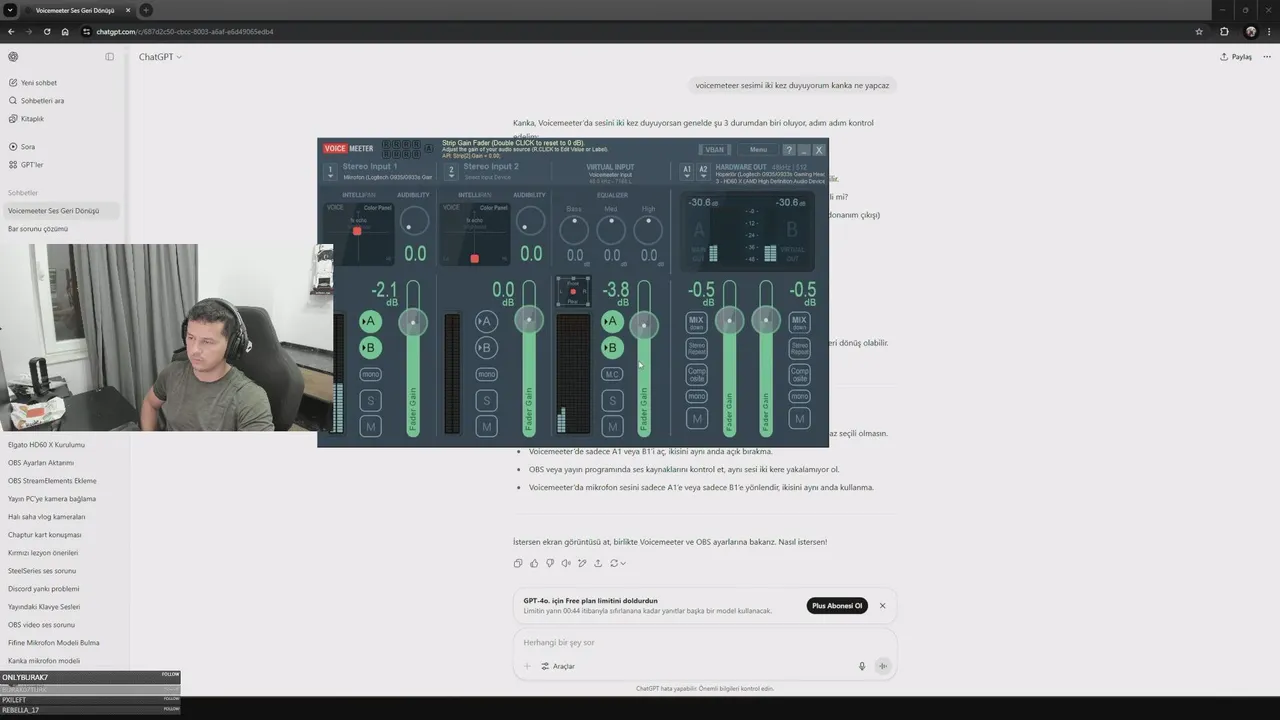Screen dimensions: 1280x720
Task: Click the bus A output fader knob
Action: pos(730,320)
